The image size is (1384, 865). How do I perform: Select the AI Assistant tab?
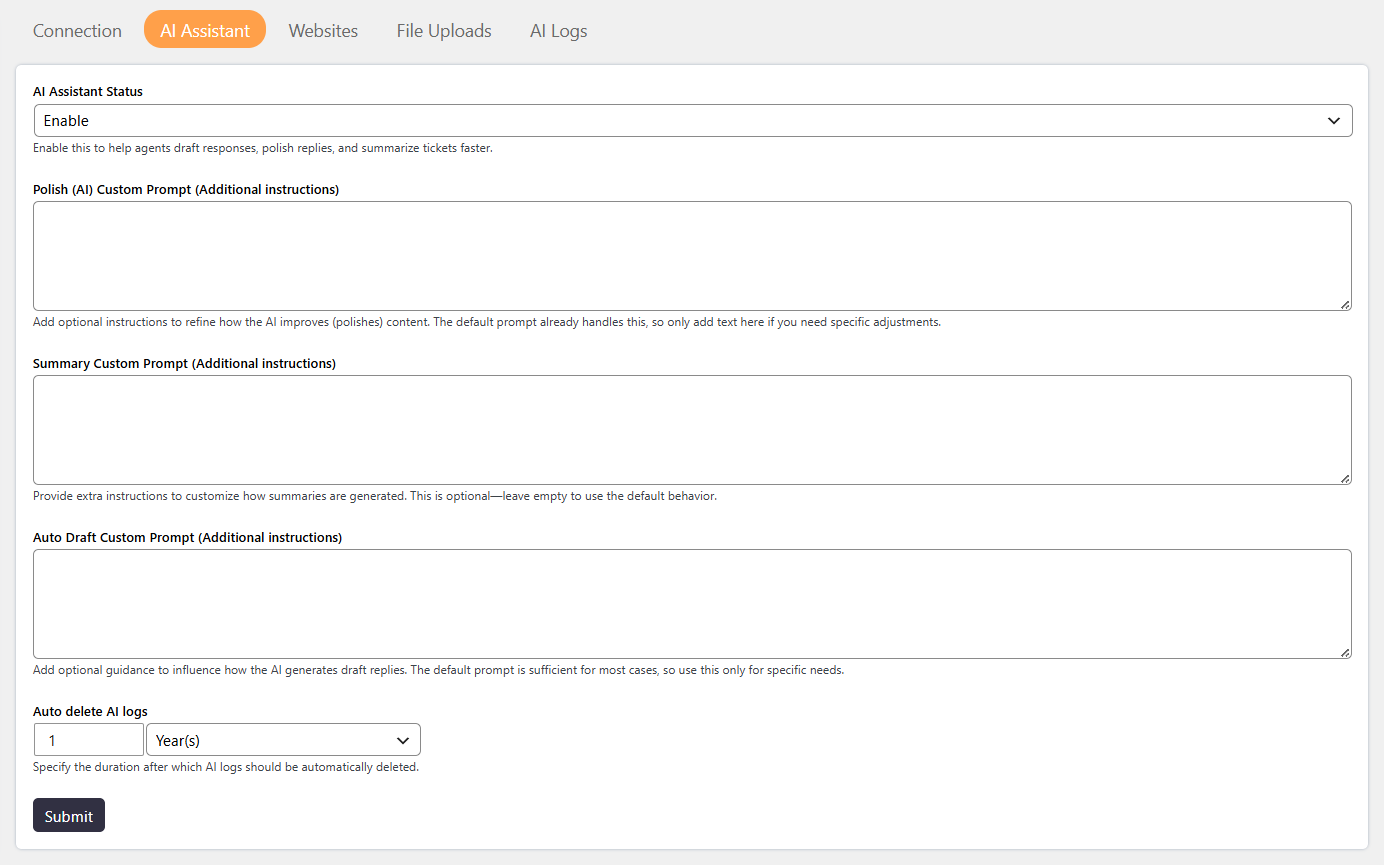point(205,30)
